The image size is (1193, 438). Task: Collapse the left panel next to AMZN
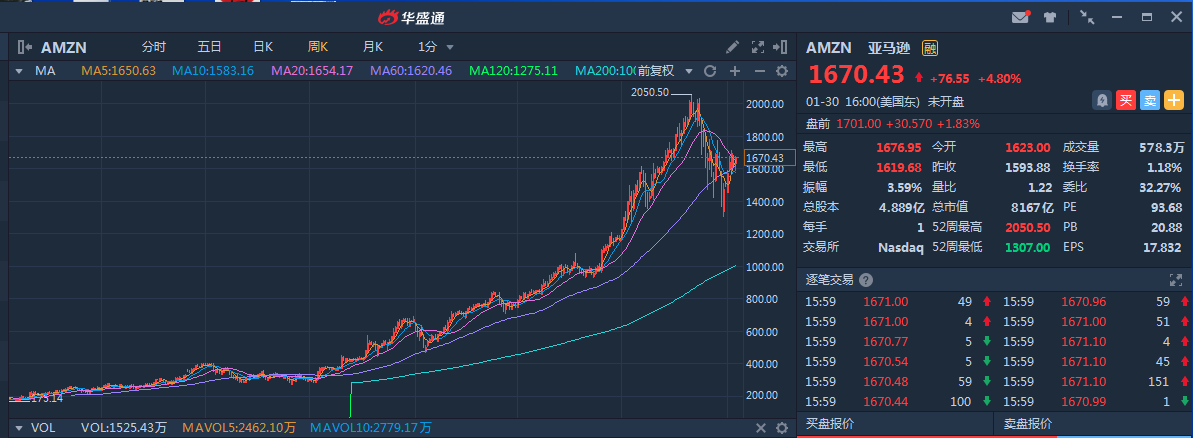pyautogui.click(x=24, y=47)
